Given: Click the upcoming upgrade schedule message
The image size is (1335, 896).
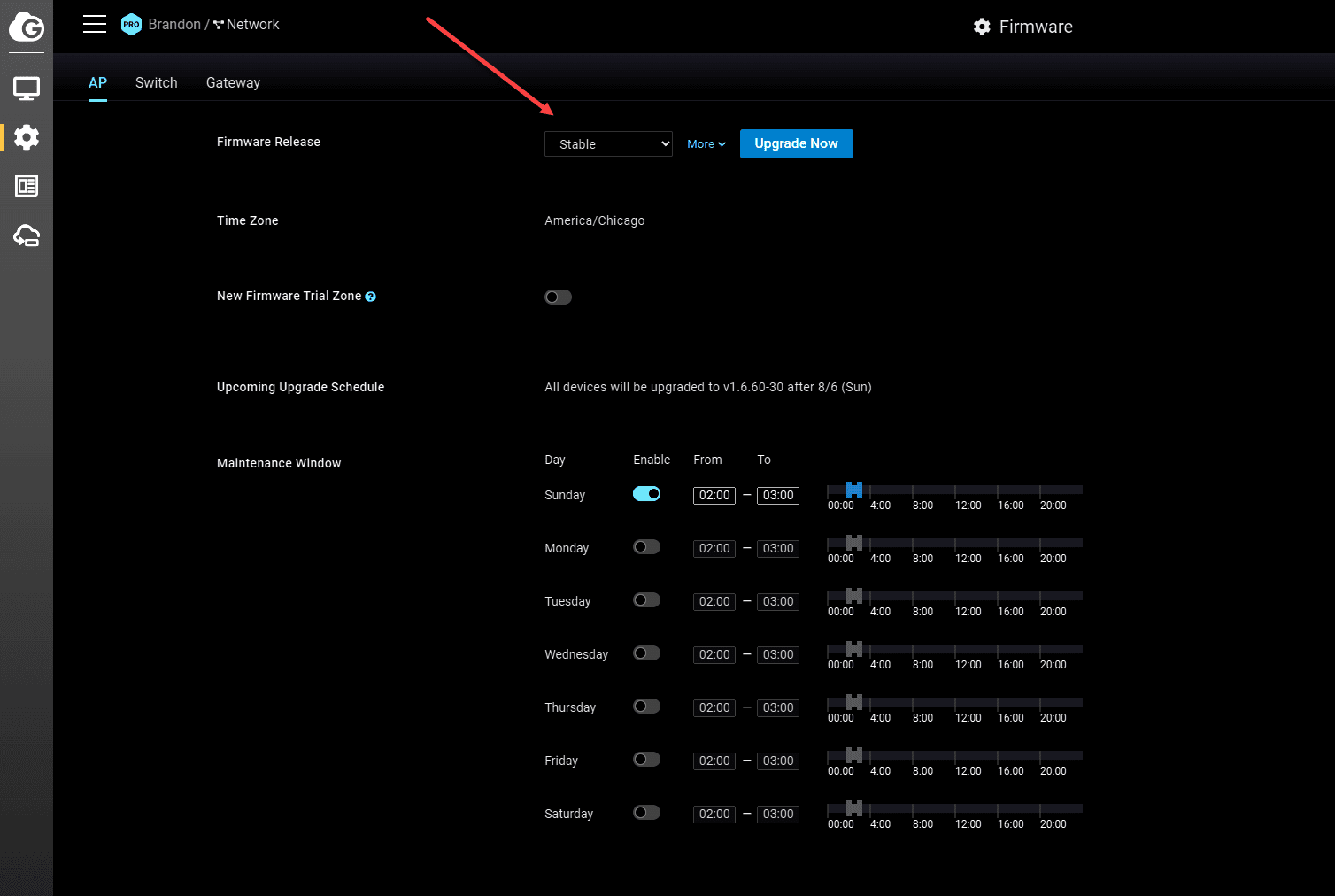Looking at the screenshot, I should click(708, 387).
